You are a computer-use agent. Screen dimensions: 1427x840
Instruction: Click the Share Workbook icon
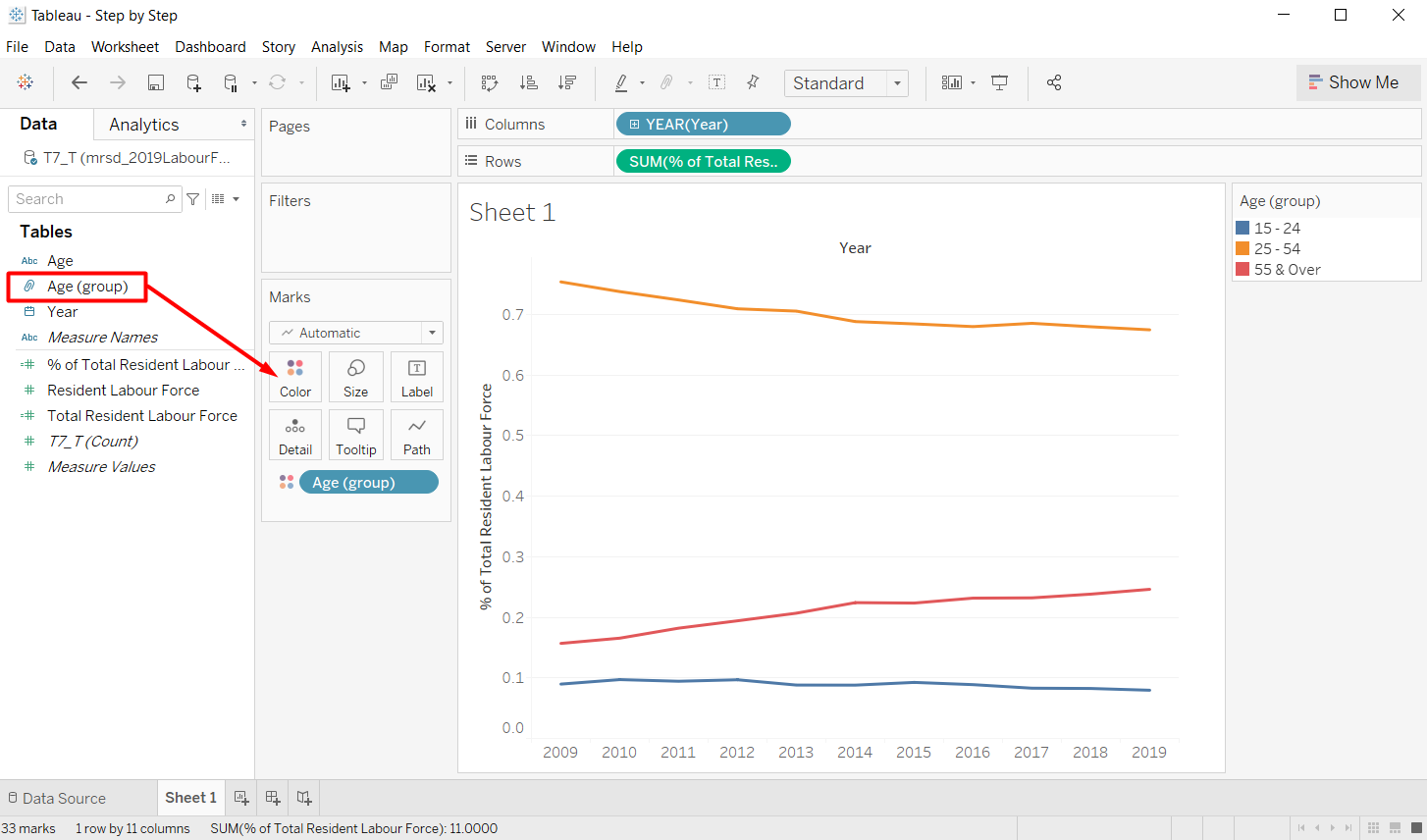(1053, 82)
